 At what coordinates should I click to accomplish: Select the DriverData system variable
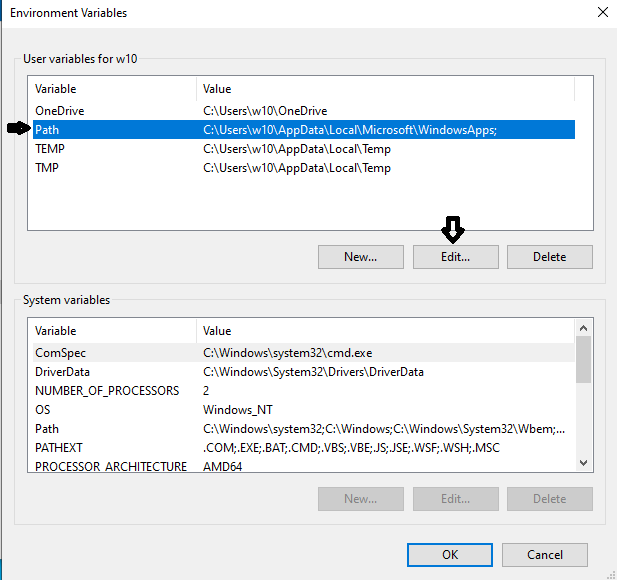[x=304, y=371]
